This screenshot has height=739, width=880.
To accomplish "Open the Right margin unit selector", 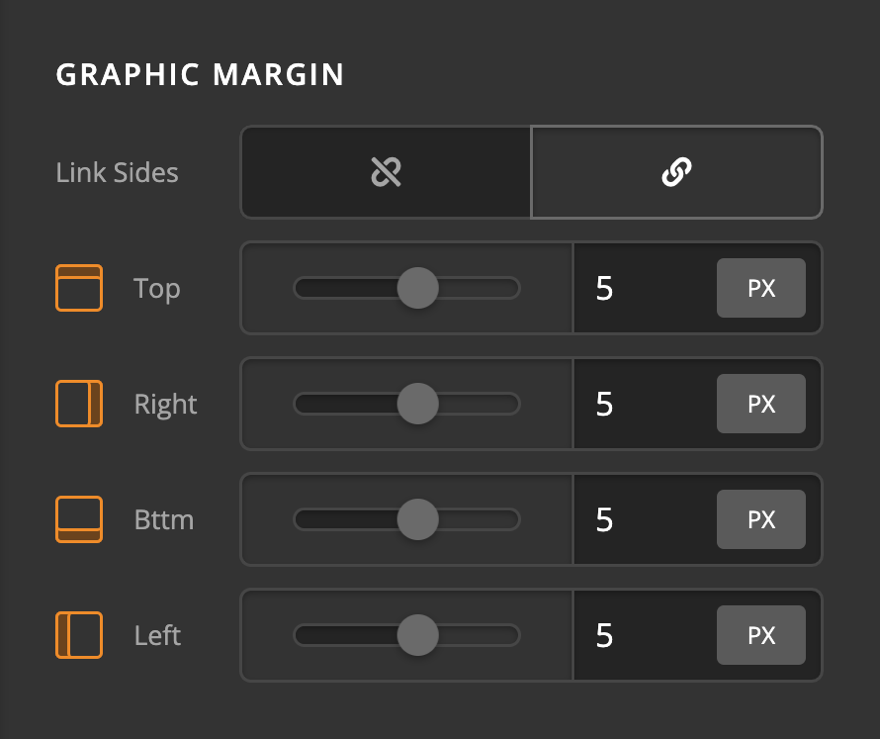I will (761, 404).
